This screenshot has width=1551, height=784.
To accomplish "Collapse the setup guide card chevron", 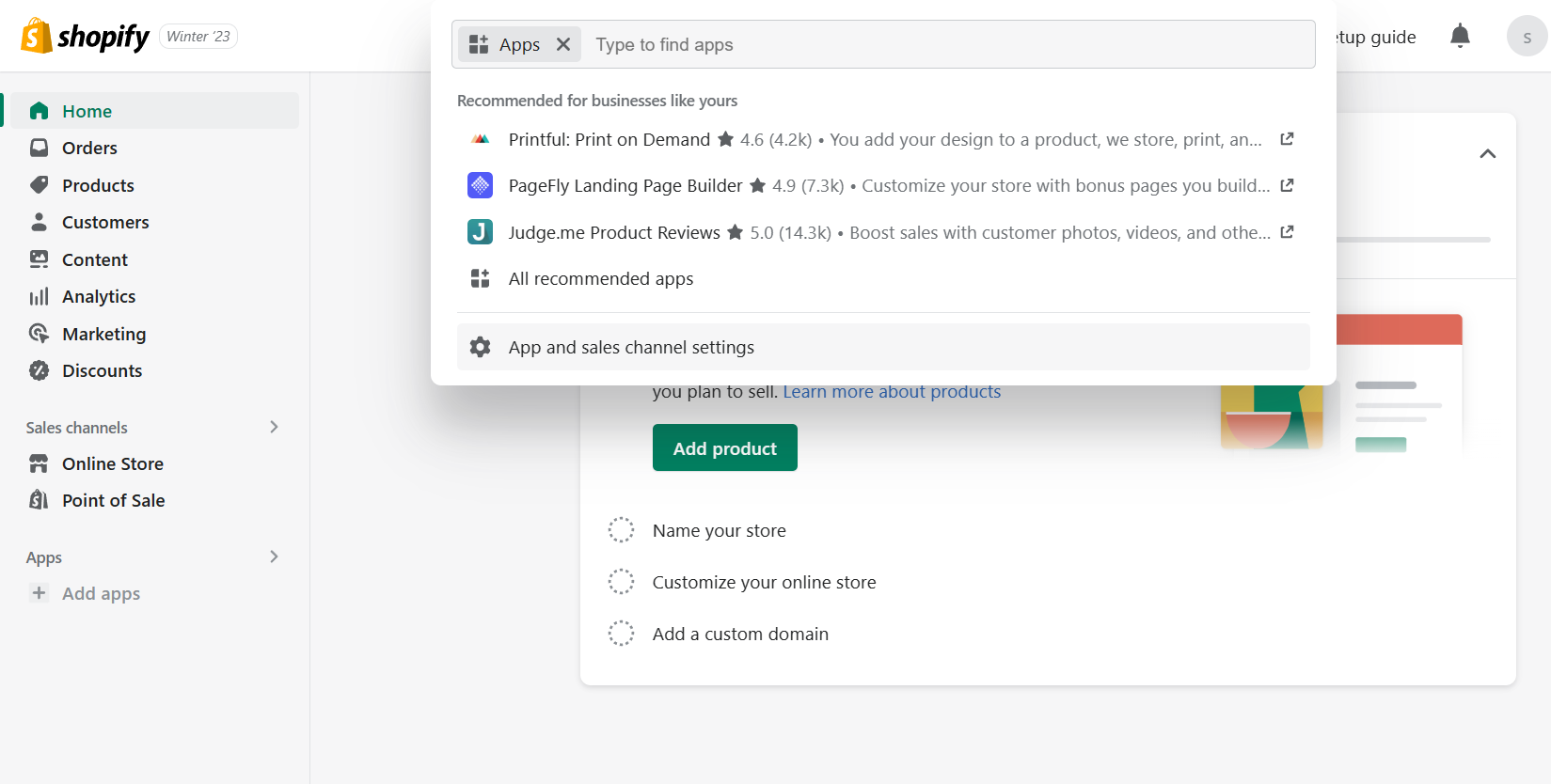I will 1487,154.
